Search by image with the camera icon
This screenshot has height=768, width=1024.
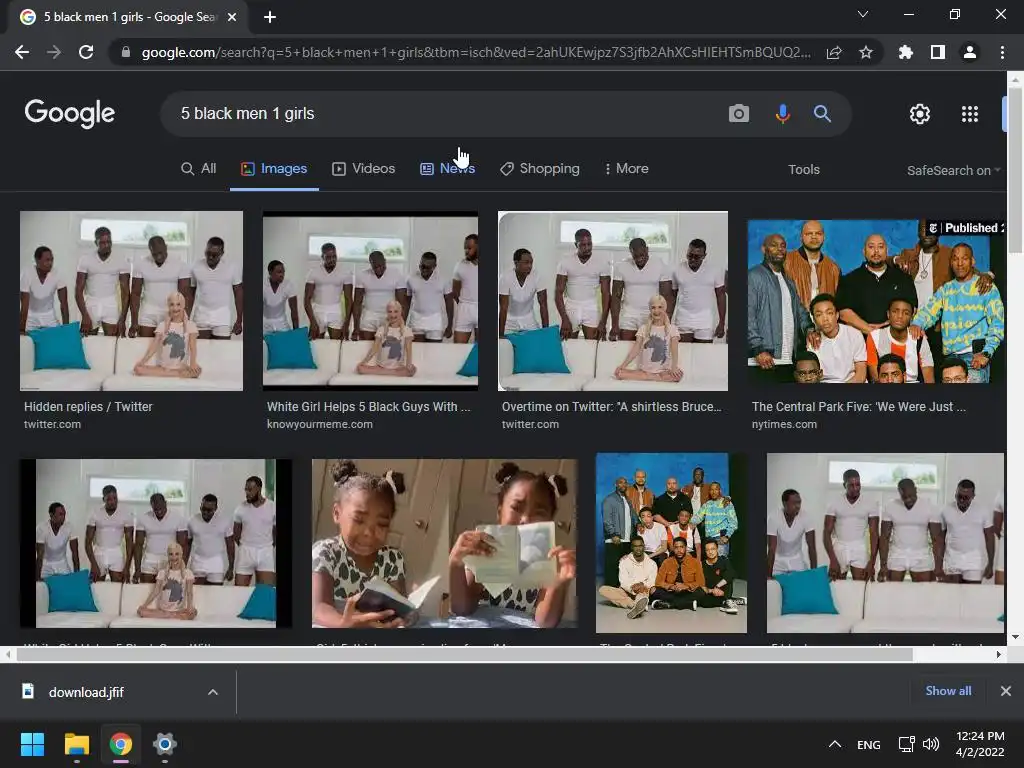point(739,114)
